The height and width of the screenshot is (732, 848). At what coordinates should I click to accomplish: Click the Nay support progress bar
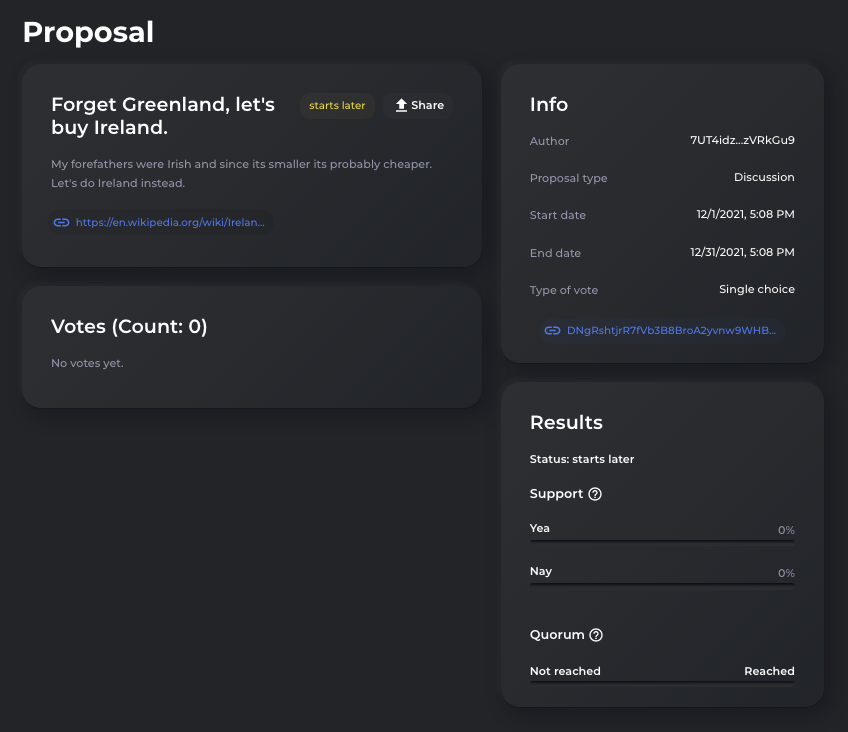click(x=662, y=584)
